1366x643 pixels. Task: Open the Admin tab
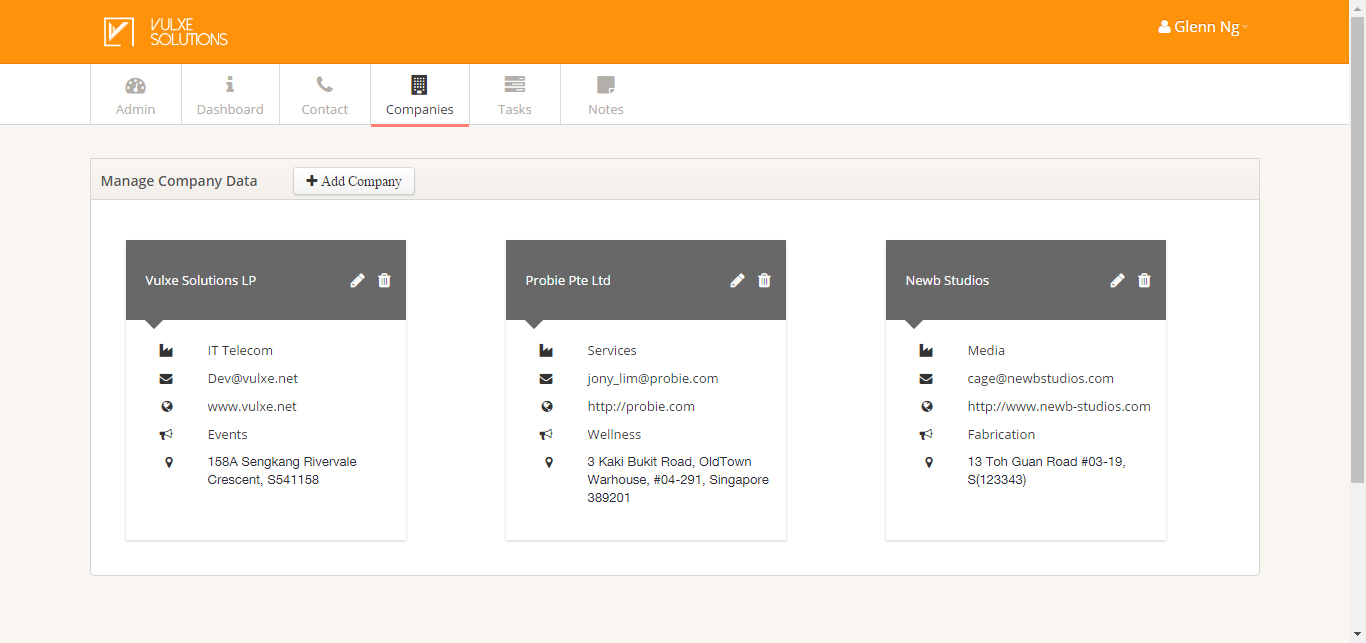click(136, 96)
